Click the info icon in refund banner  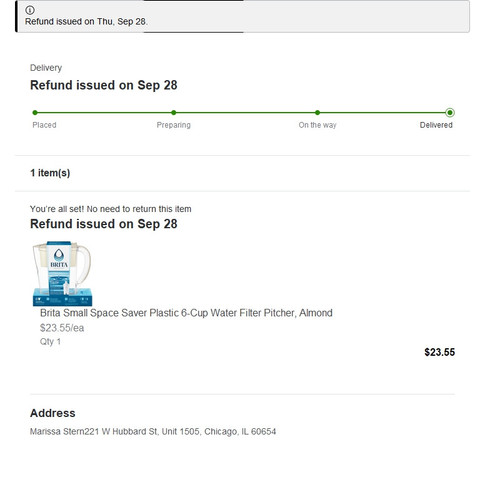click(x=30, y=10)
